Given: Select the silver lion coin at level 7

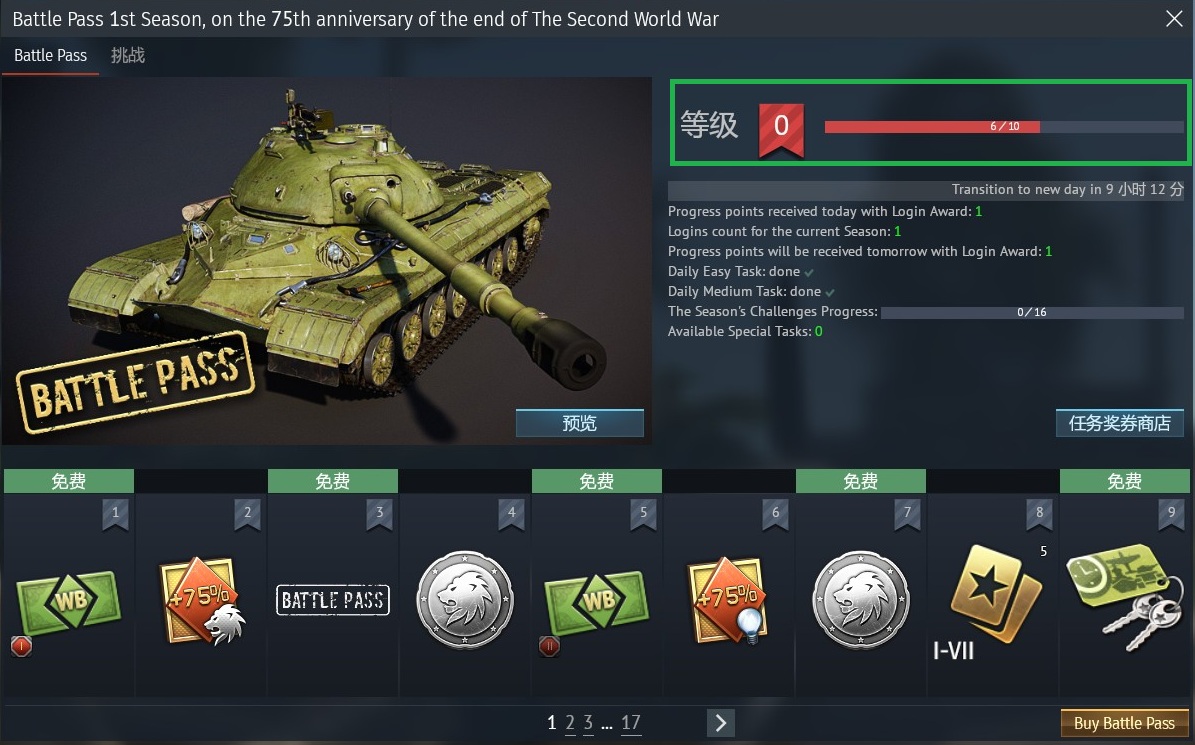Looking at the screenshot, I should click(861, 600).
